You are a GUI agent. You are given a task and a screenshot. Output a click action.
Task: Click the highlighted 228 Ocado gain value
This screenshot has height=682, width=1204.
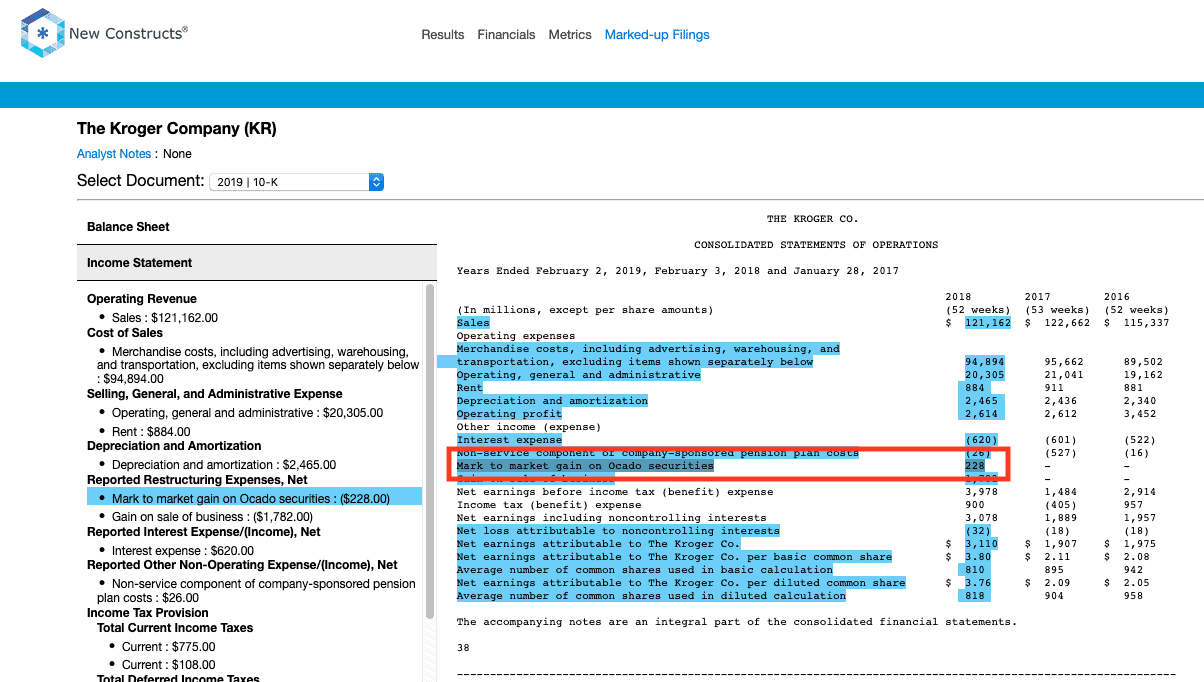pyautogui.click(x=975, y=466)
